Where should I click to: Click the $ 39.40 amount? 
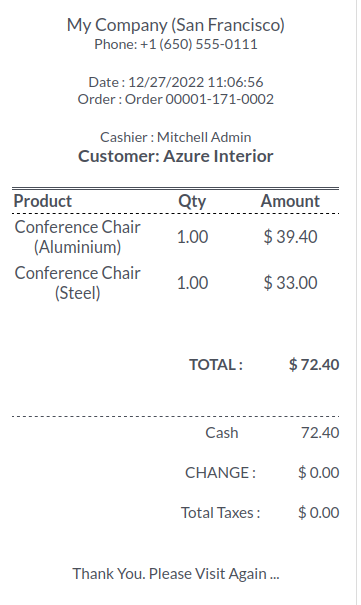pyautogui.click(x=290, y=237)
